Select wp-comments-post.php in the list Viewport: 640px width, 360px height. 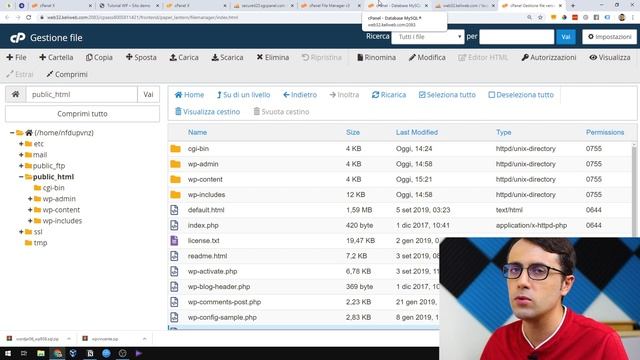(x=224, y=302)
